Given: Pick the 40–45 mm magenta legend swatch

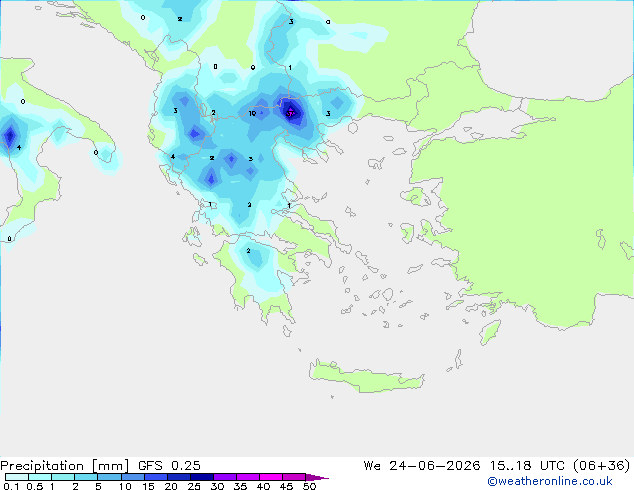Looking at the screenshot, I should click(271, 477).
